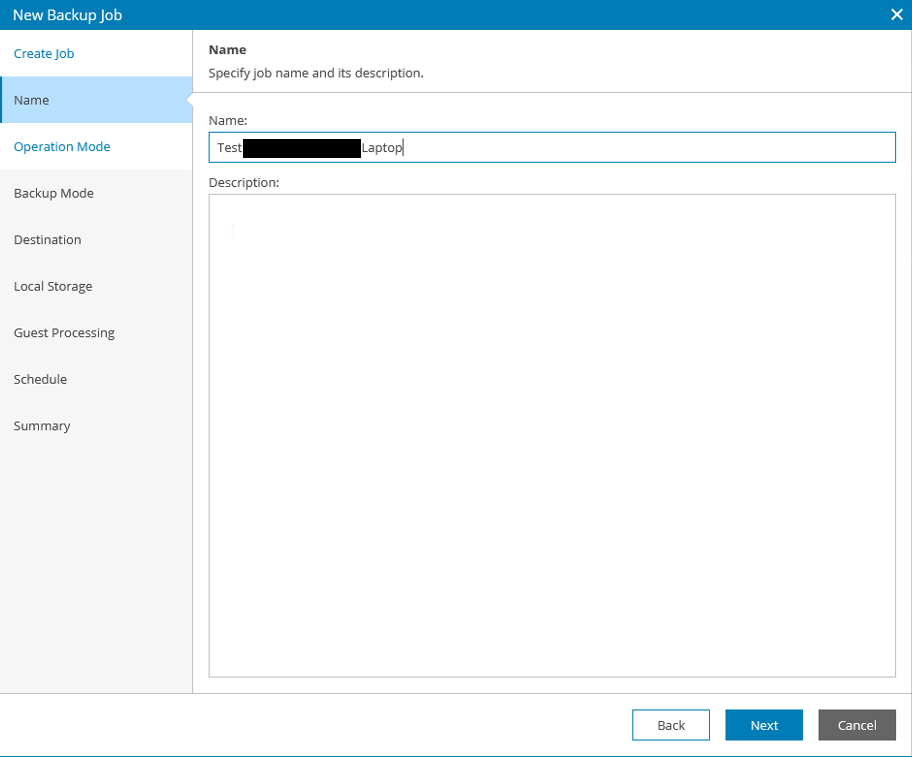View the Summary step

click(x=42, y=425)
